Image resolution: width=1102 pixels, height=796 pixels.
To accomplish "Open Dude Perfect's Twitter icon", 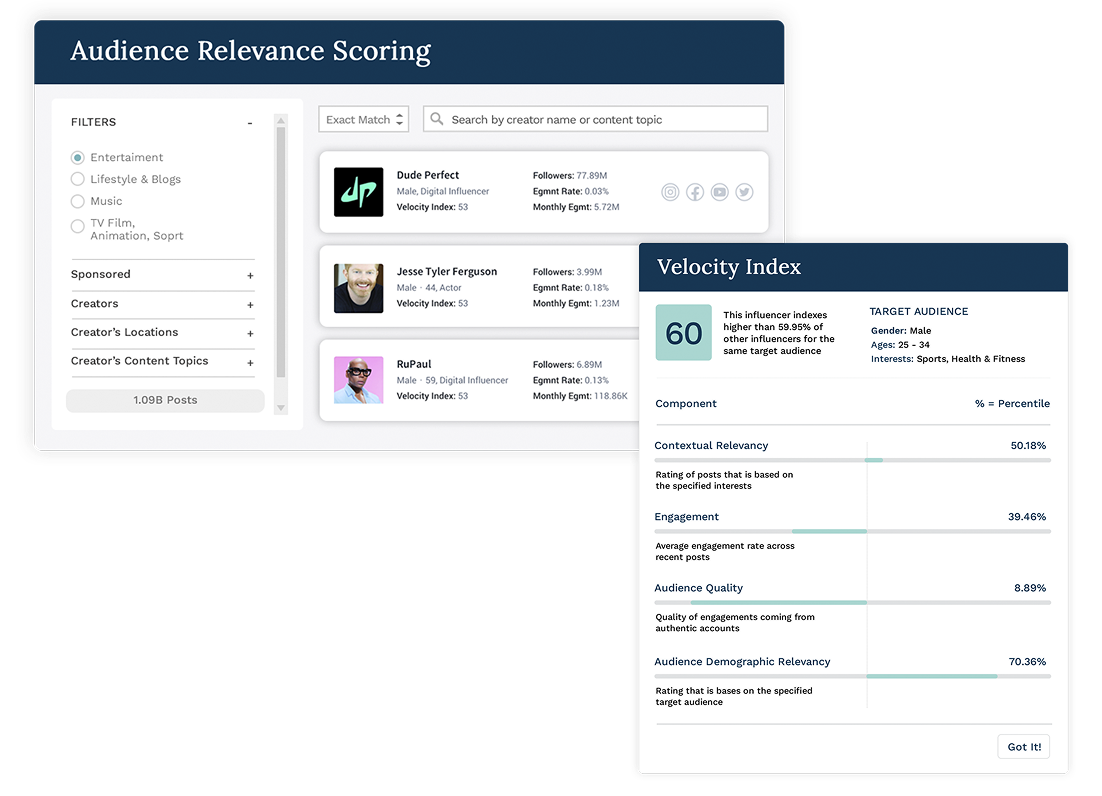I will pos(744,192).
